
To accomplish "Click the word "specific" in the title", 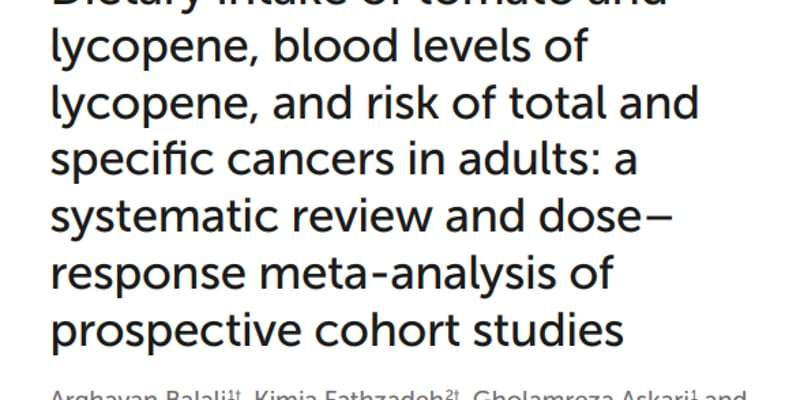I will (132, 160).
